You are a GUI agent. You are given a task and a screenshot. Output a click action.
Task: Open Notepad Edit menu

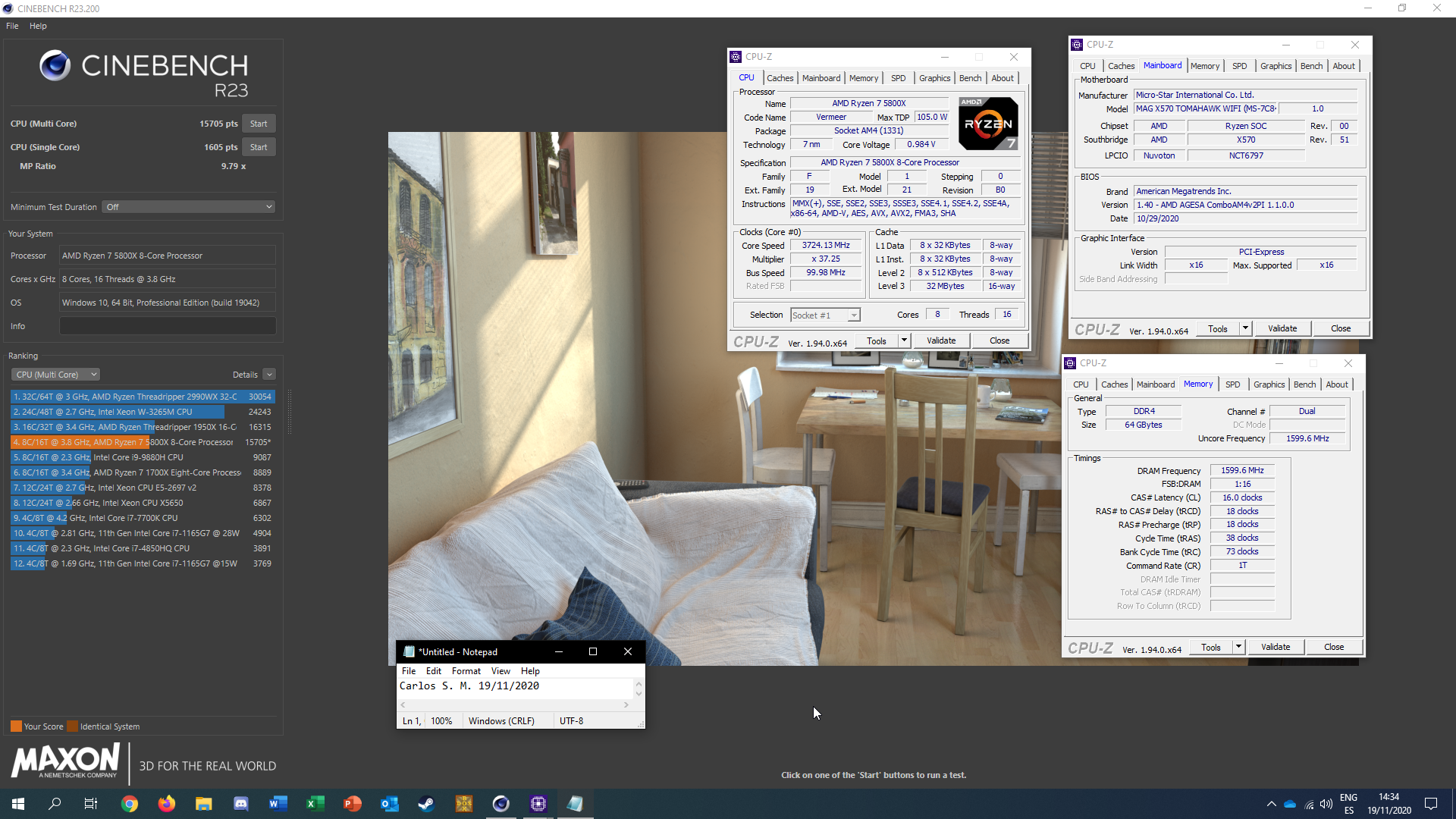pyautogui.click(x=433, y=671)
